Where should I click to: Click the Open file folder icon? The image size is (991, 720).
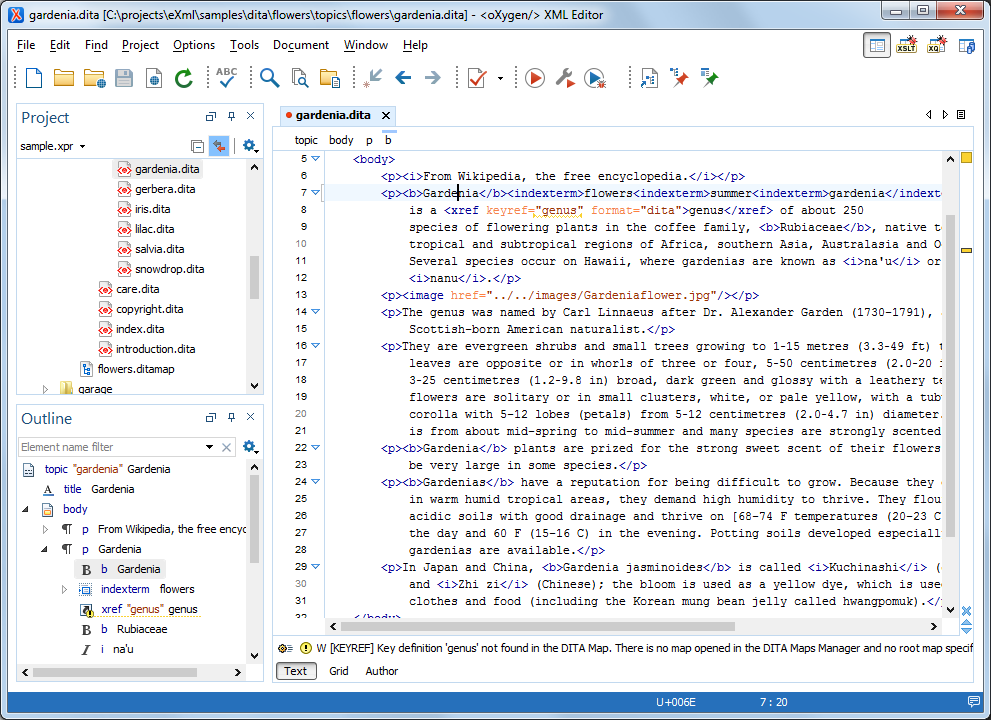coord(64,77)
